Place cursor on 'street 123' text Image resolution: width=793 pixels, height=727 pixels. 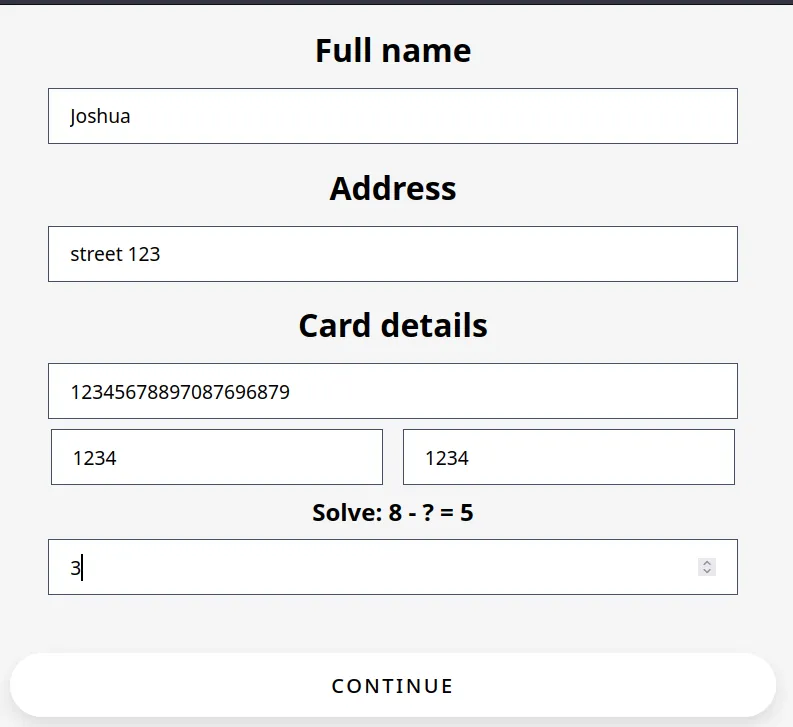[115, 254]
